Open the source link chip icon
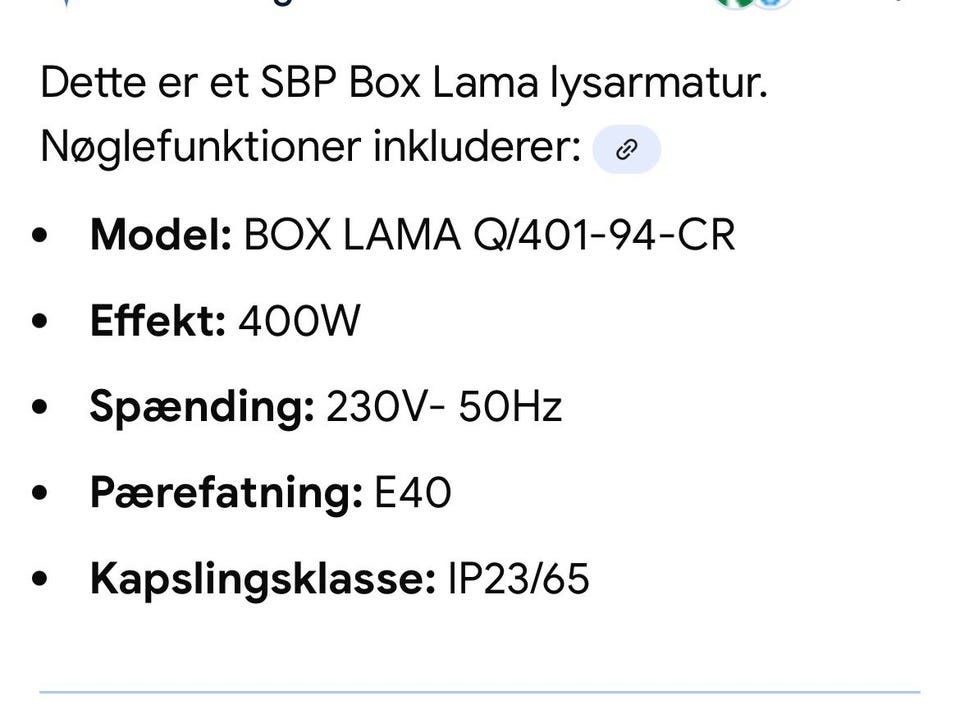 [x=626, y=150]
